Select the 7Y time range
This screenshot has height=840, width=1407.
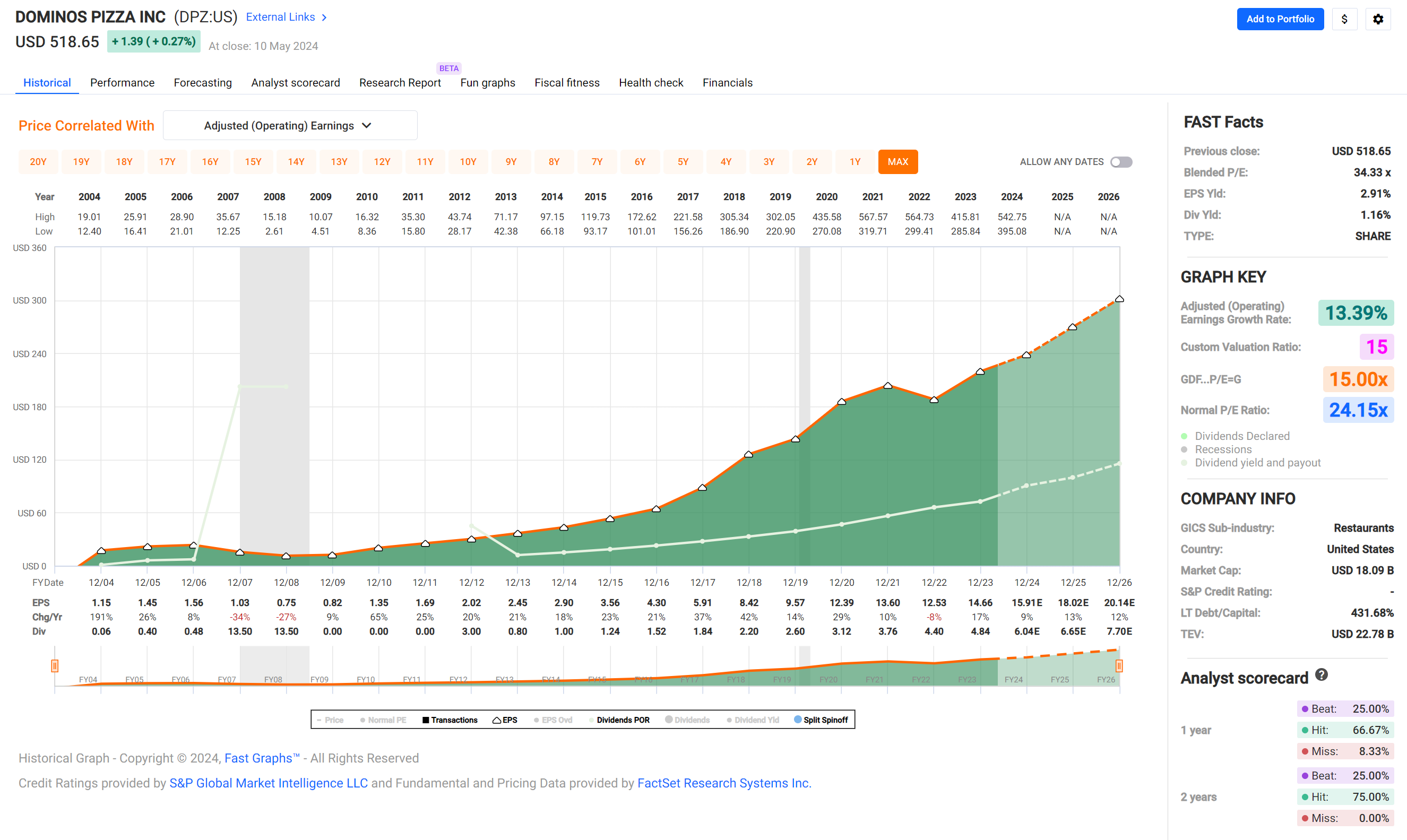597,162
